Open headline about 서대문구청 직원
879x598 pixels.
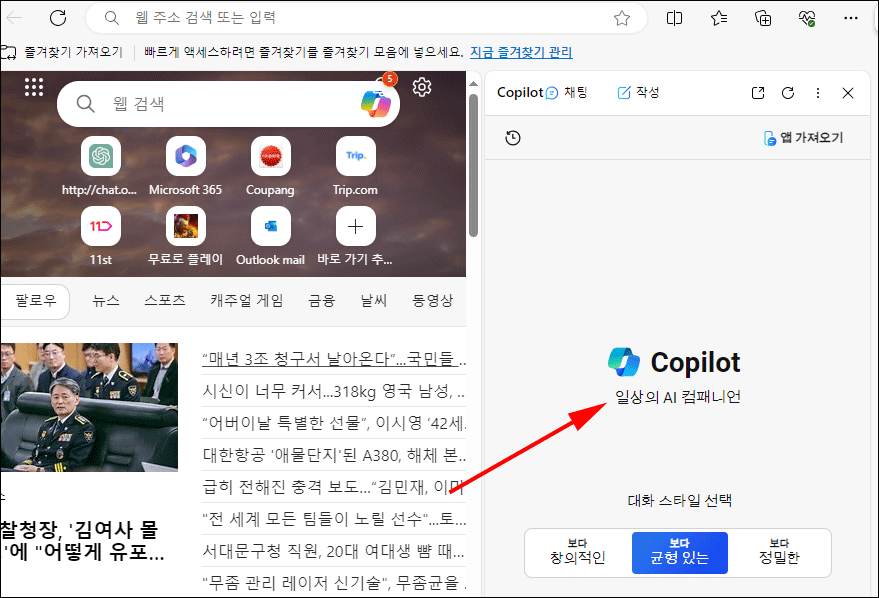point(334,551)
